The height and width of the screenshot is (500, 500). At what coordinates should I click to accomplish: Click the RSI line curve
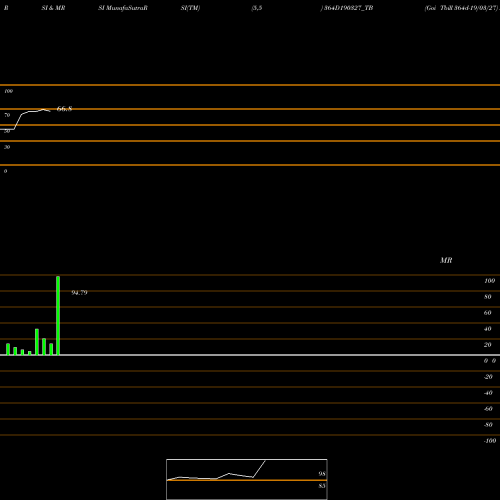click(25, 119)
